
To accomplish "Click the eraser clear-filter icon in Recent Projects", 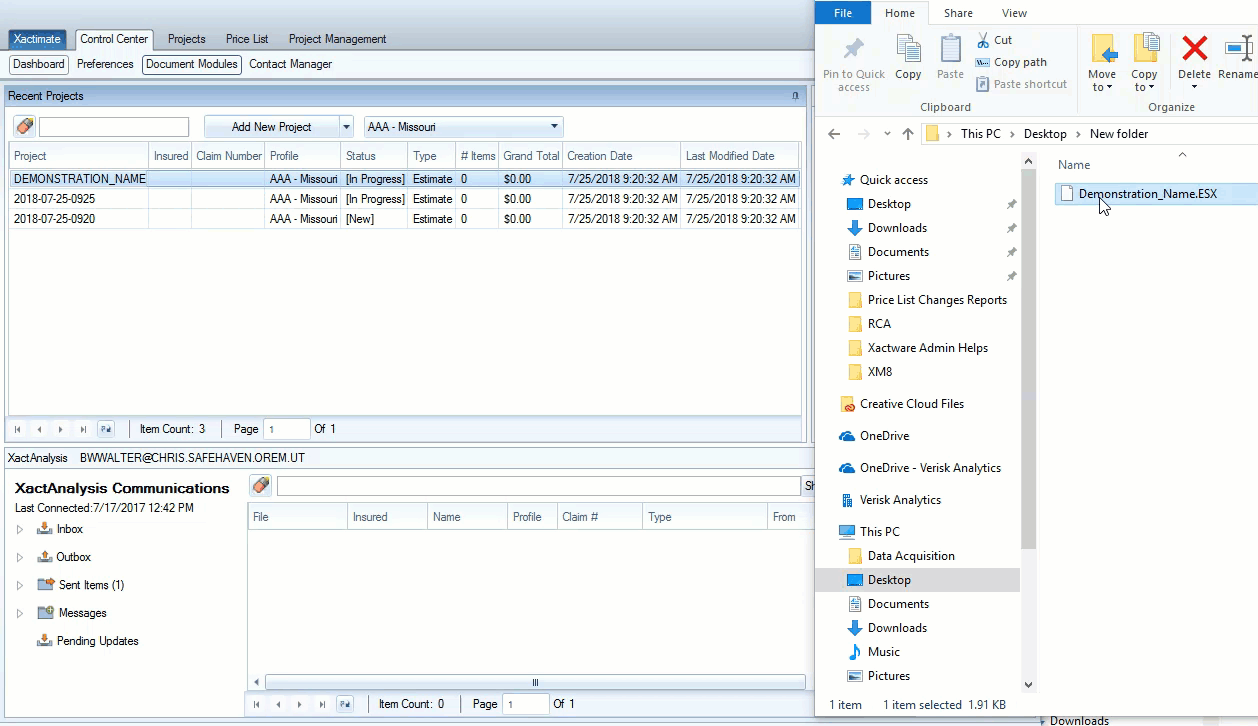I will coord(25,127).
